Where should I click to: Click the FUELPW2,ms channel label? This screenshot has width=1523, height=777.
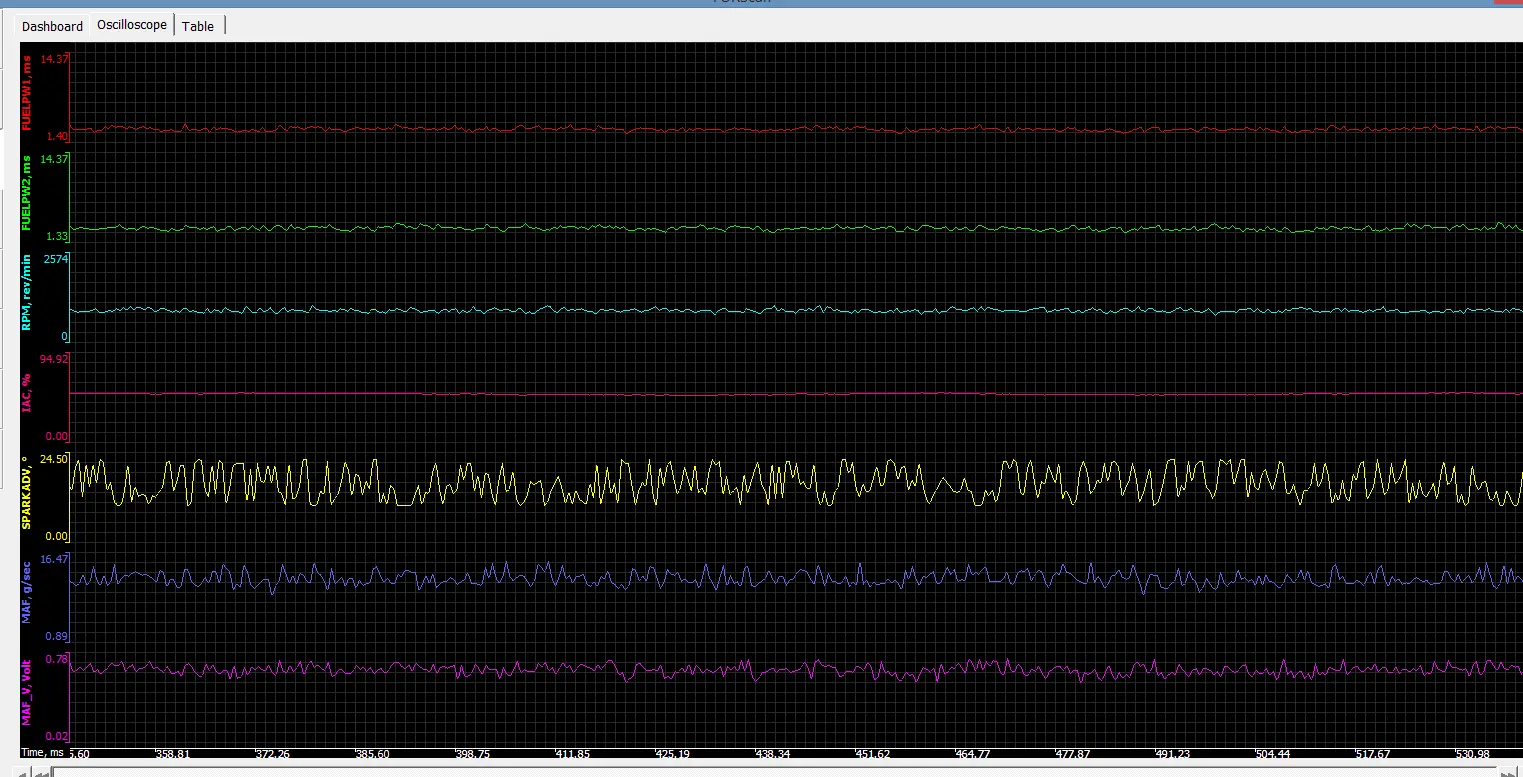tap(27, 194)
